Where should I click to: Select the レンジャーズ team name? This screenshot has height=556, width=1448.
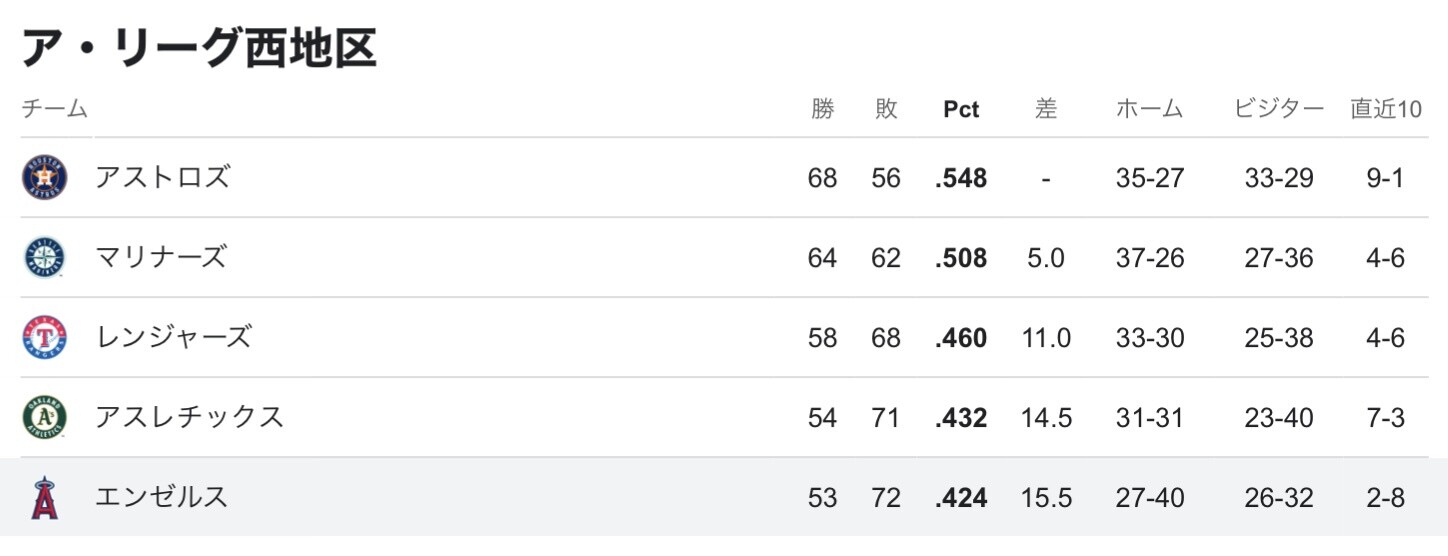[x=173, y=338]
